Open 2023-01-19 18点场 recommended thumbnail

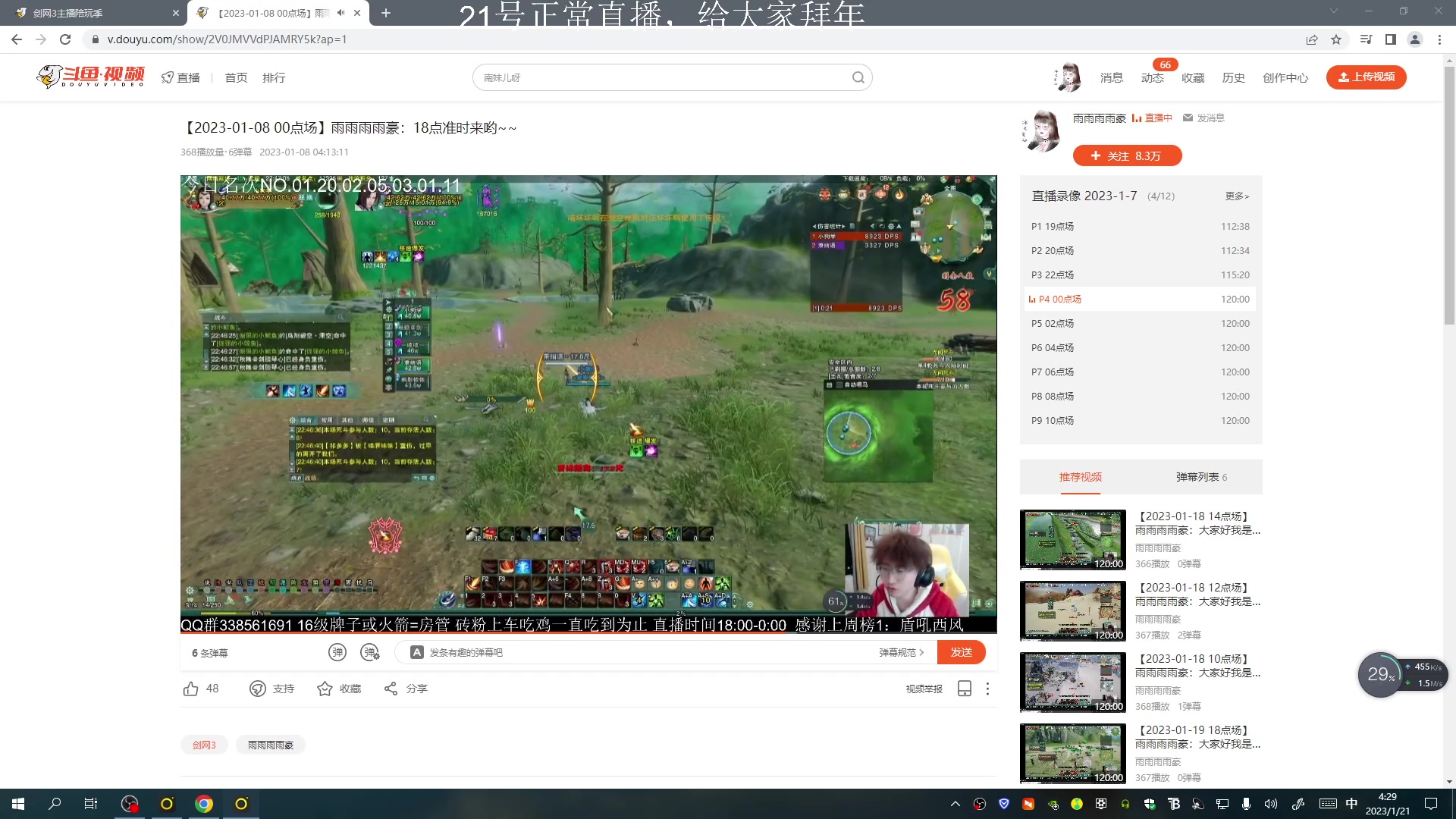click(1073, 753)
